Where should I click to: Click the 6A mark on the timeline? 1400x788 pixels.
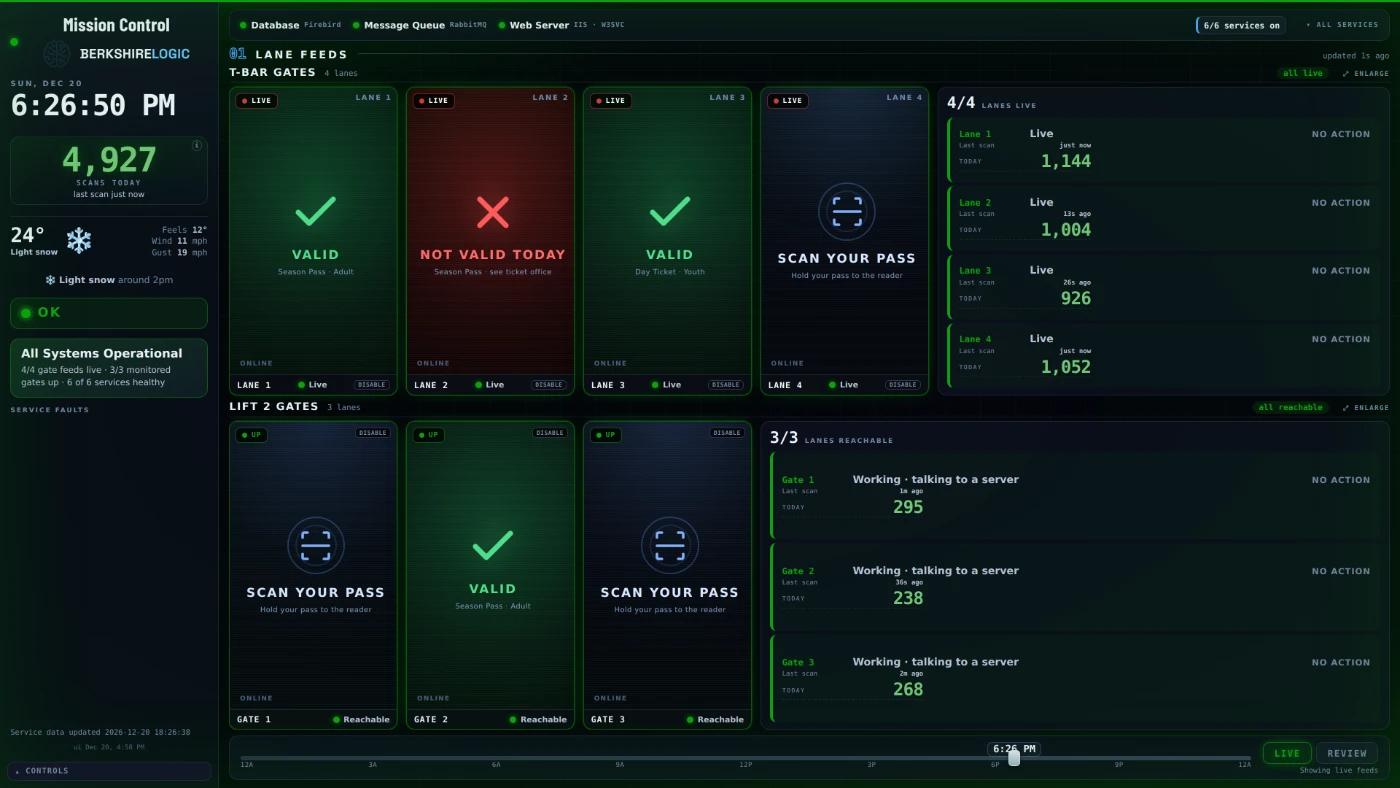496,764
